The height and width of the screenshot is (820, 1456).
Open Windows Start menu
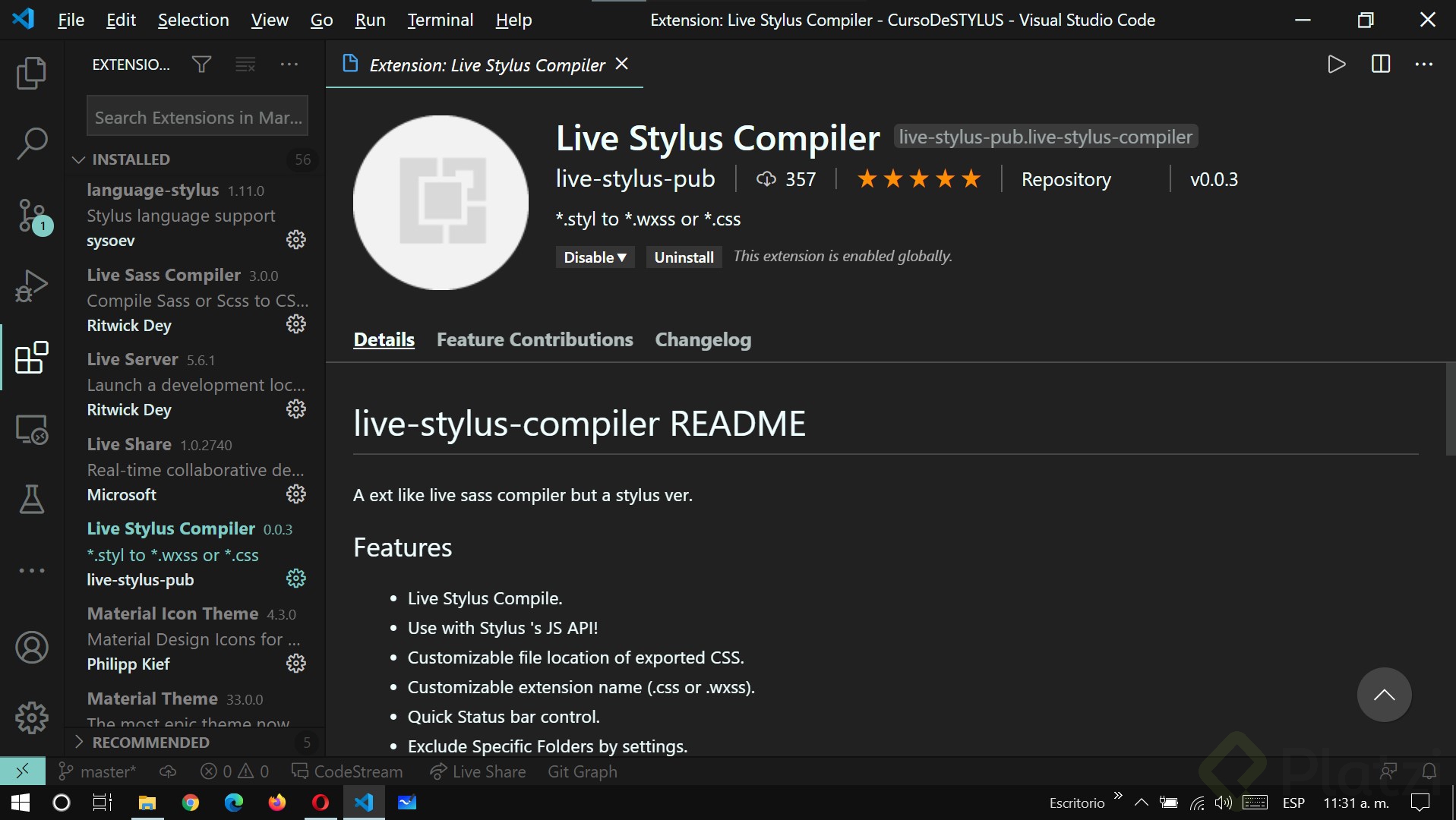coord(21,803)
